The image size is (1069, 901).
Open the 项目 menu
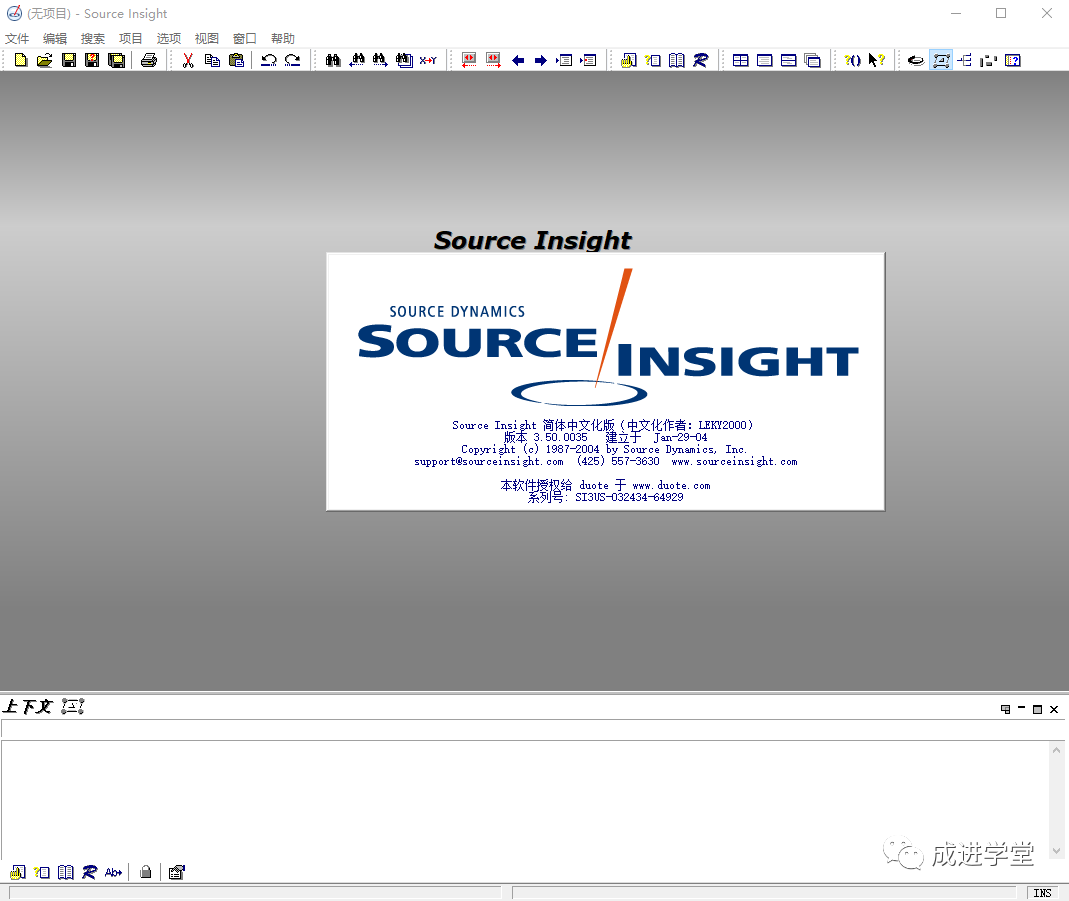pos(131,38)
